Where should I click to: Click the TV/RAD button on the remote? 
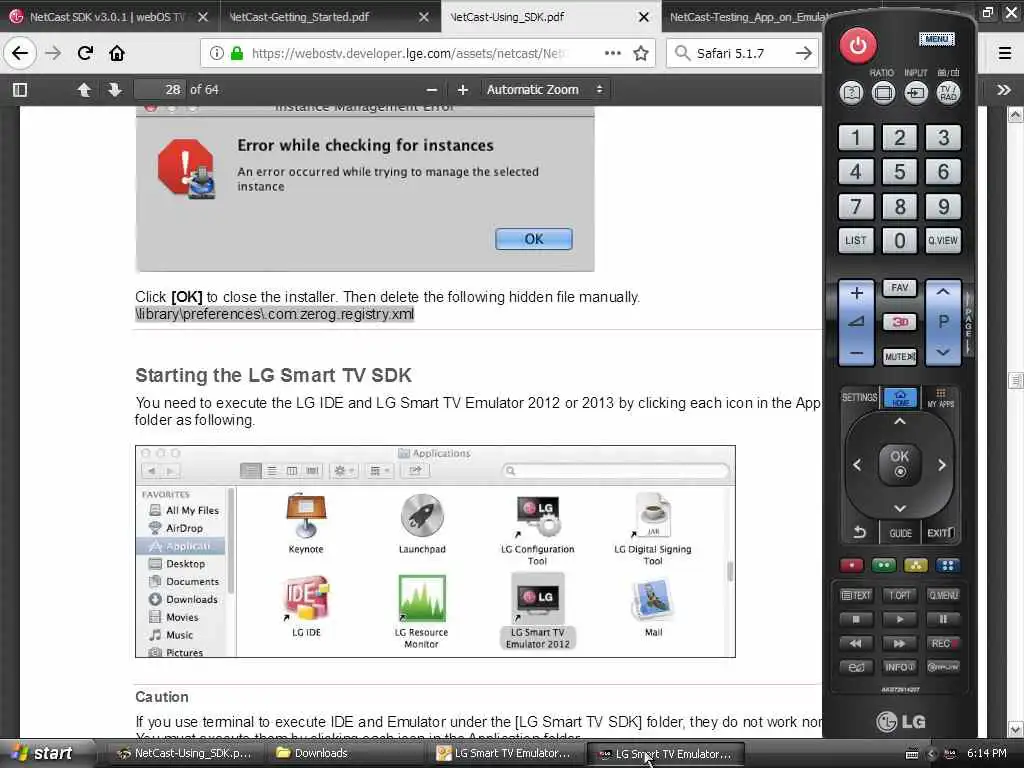[x=948, y=93]
